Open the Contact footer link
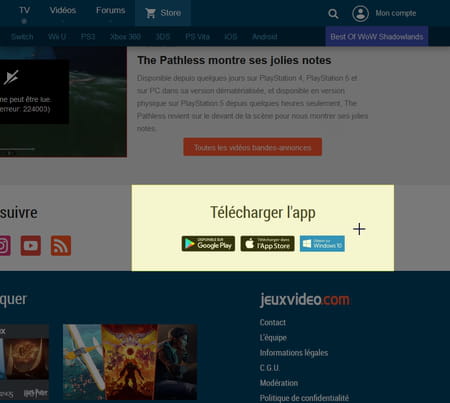 273,322
